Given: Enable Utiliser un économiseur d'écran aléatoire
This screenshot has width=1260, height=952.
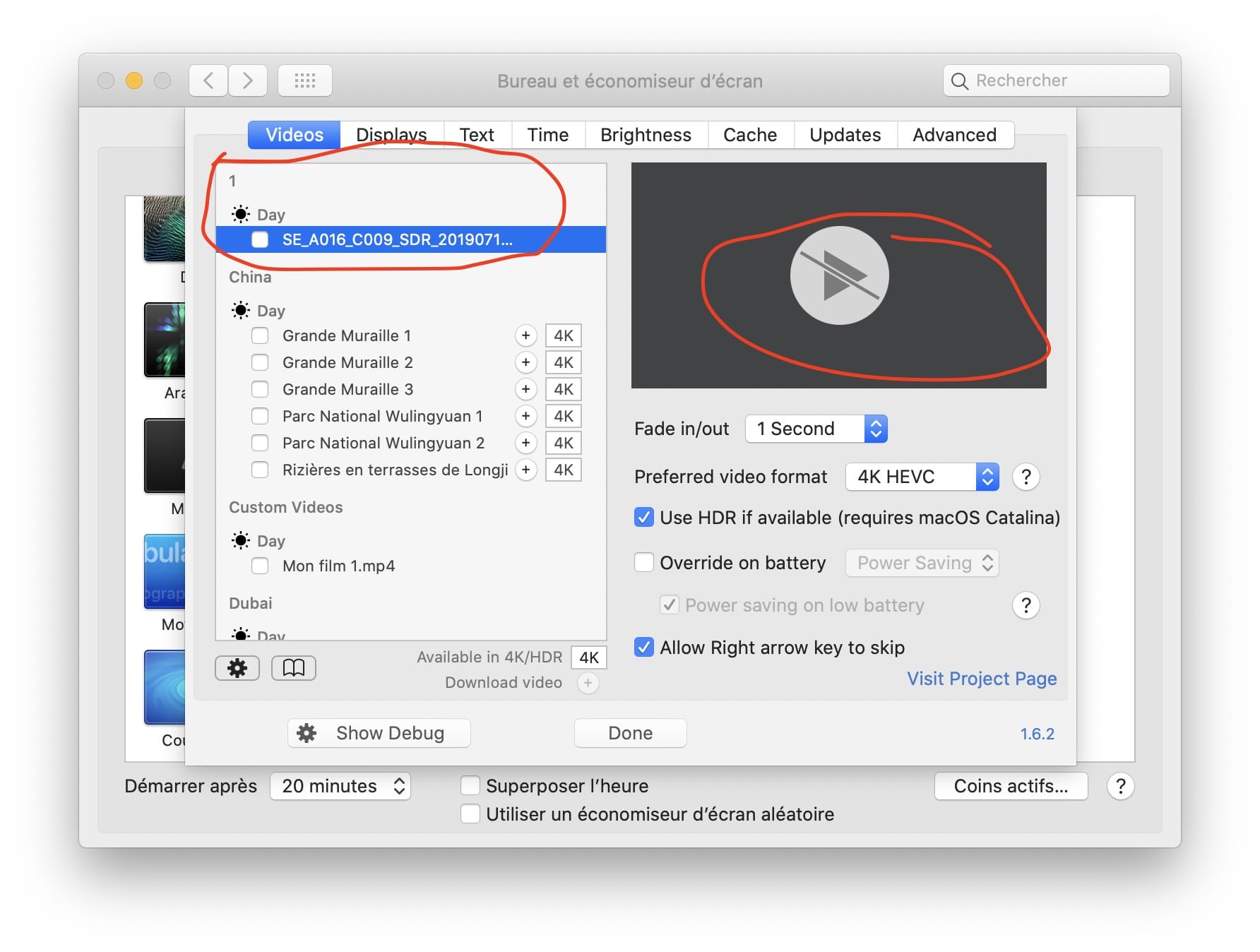Looking at the screenshot, I should (x=470, y=814).
